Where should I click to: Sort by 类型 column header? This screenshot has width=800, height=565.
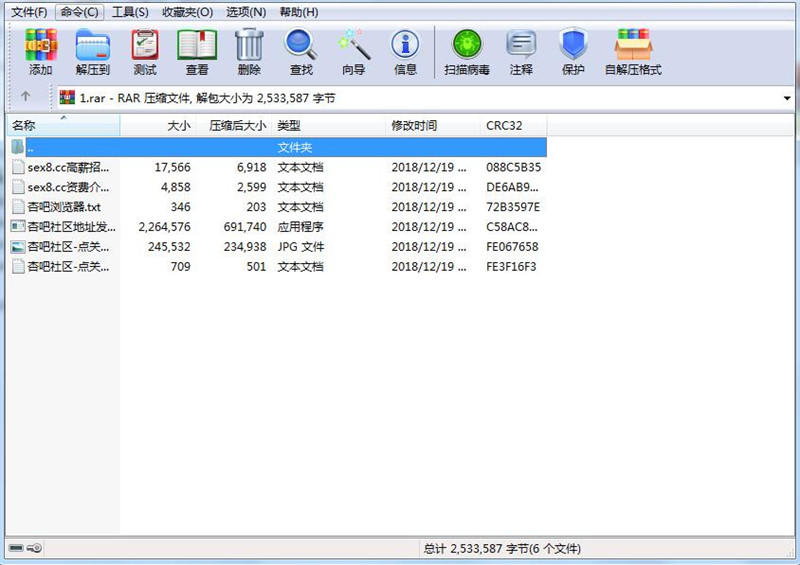[328, 126]
